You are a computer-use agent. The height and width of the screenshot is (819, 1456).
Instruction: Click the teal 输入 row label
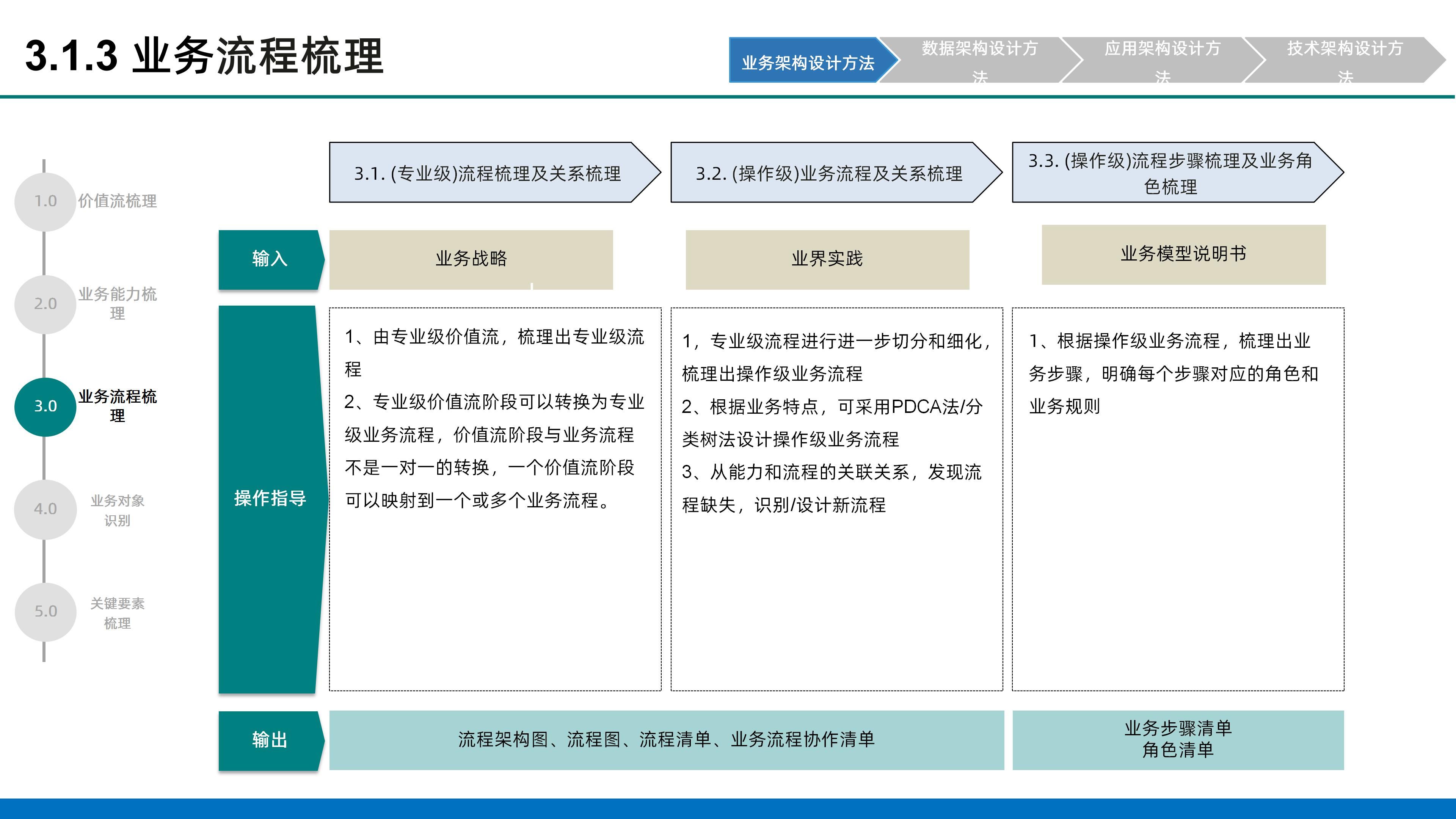coord(271,259)
